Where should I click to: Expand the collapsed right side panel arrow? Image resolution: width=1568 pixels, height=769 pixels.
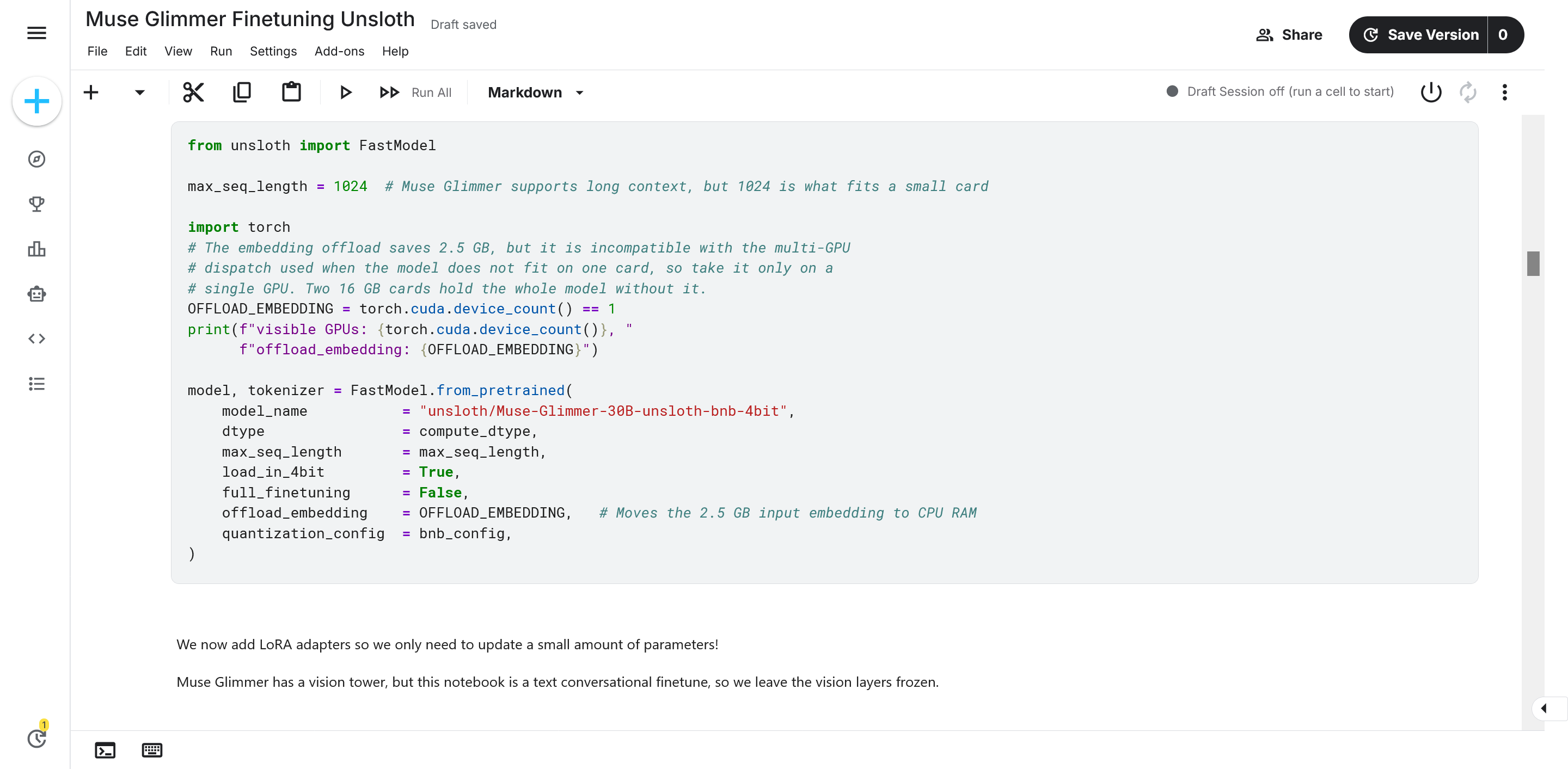(x=1545, y=708)
